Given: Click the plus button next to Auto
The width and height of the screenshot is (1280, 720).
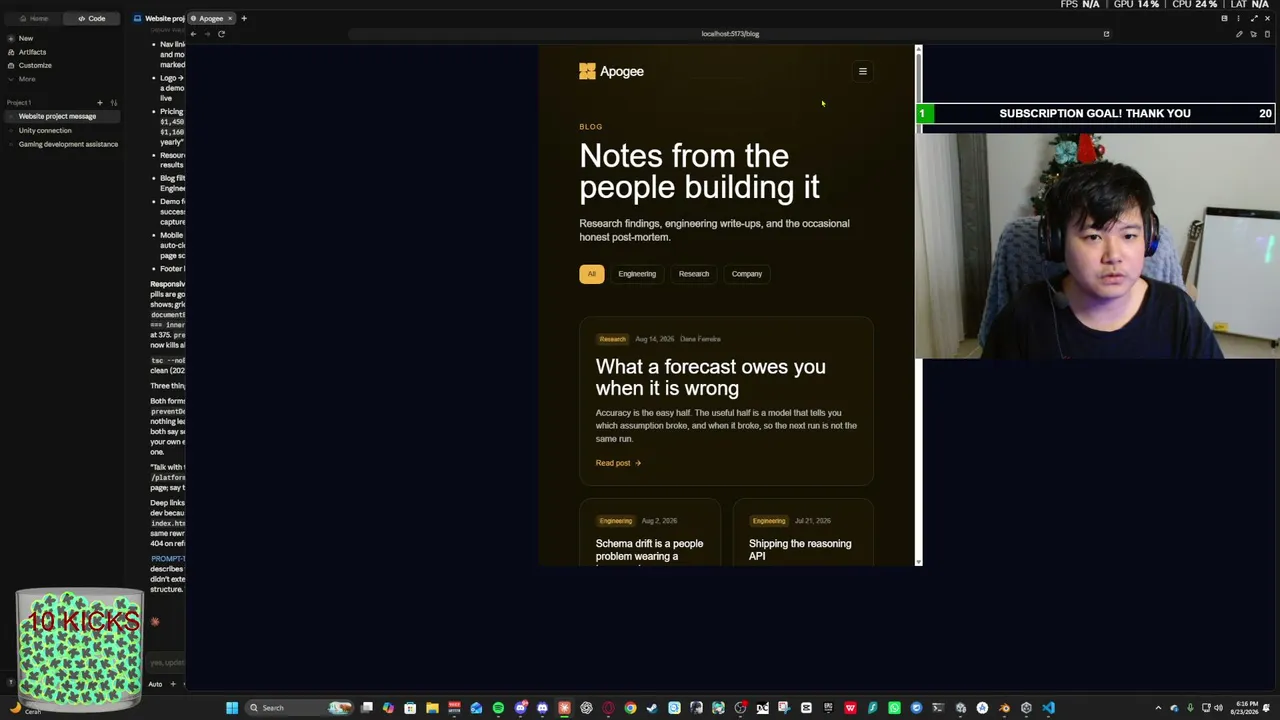Looking at the screenshot, I should (x=172, y=684).
